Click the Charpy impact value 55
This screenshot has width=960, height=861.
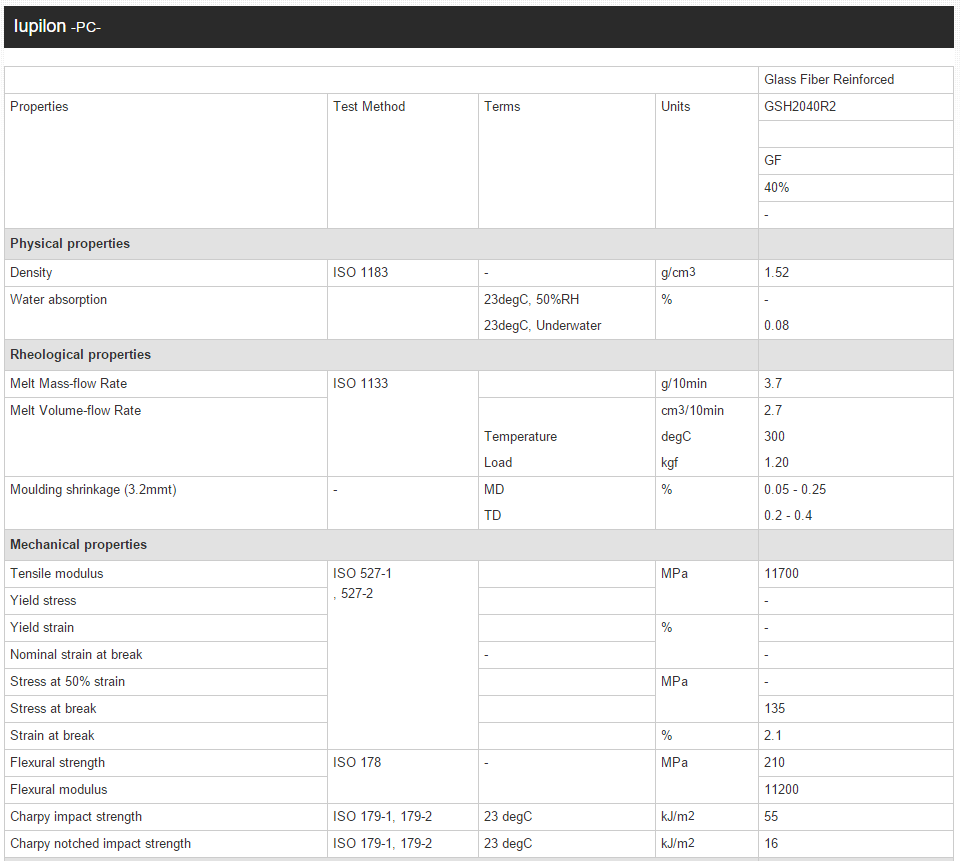tap(771, 816)
